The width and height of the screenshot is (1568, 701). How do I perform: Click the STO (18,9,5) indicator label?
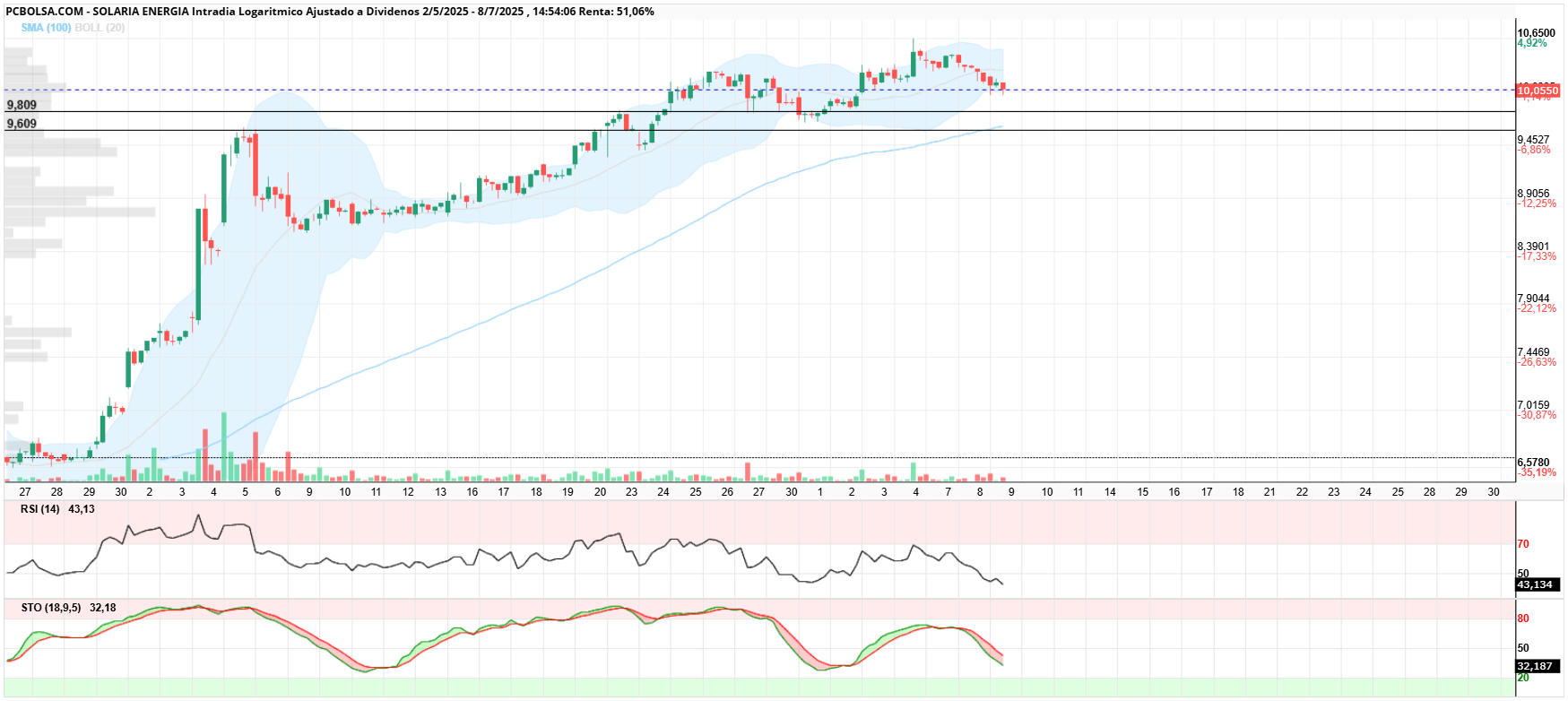click(51, 608)
